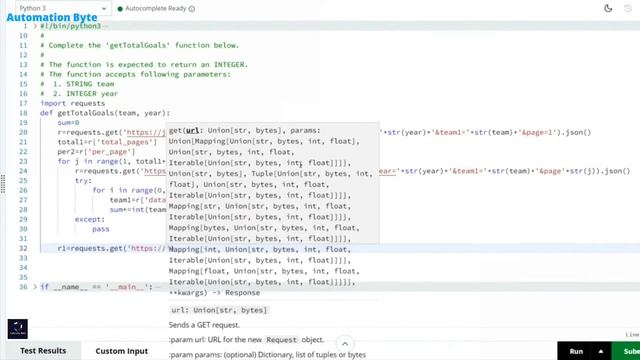Image resolution: width=640 pixels, height=360 pixels.
Task: Click the Autocomplete Ready info icon
Action: [x=192, y=9]
